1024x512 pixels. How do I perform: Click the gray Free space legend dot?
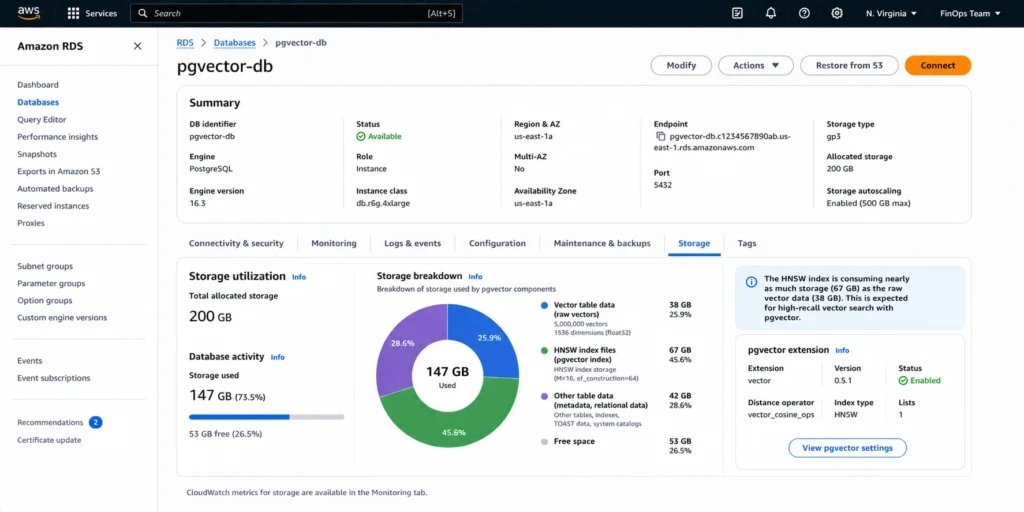coord(544,441)
